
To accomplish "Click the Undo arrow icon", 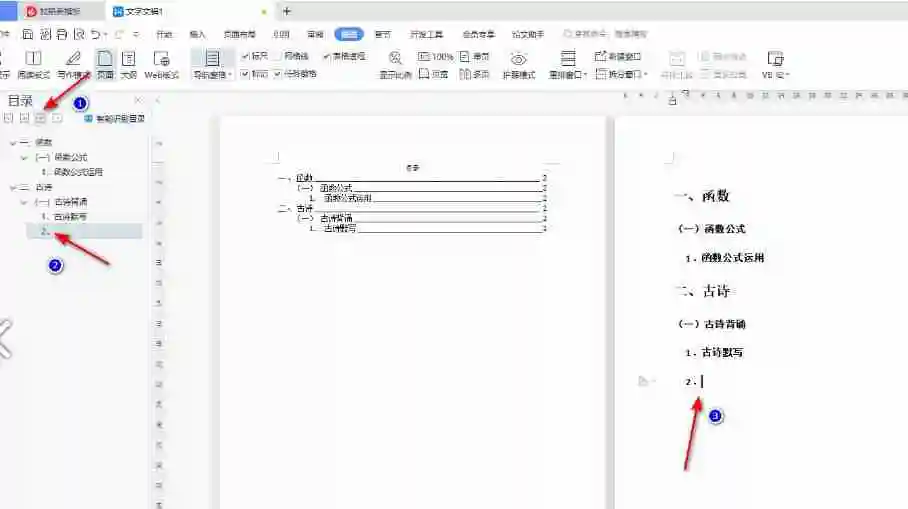I will (x=96, y=34).
